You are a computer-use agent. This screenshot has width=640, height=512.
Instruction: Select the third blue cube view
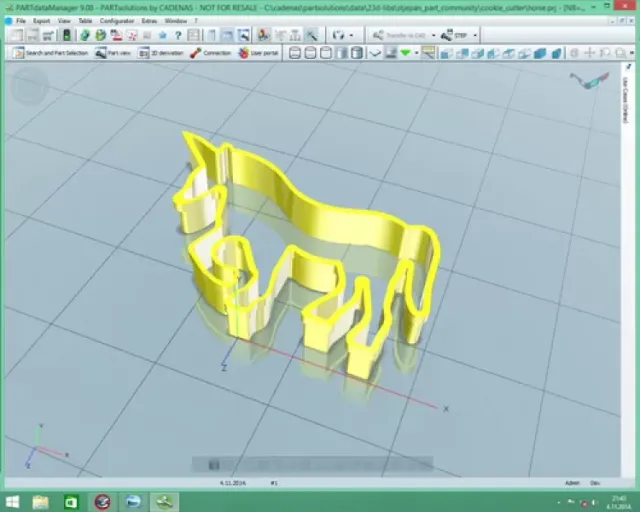tap(478, 53)
